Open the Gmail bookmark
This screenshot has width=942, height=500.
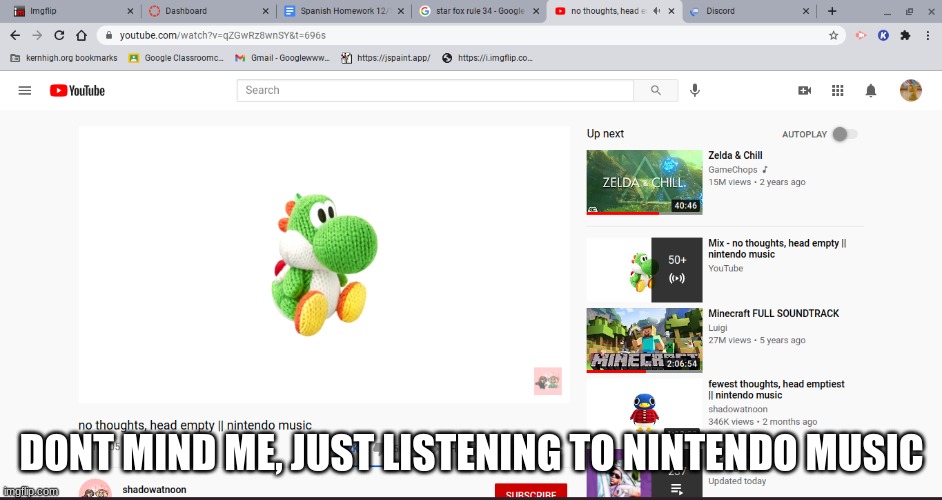282,58
